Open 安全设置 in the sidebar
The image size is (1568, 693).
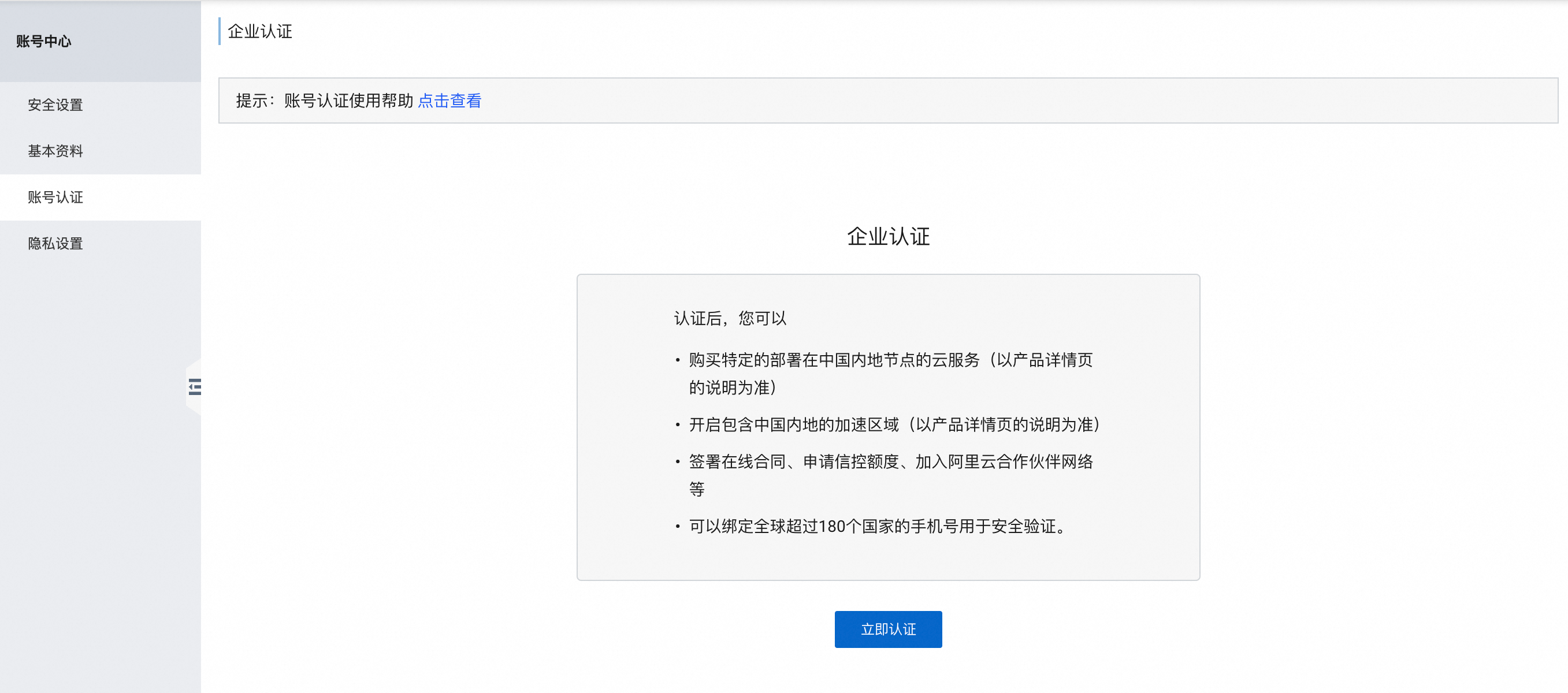point(55,105)
